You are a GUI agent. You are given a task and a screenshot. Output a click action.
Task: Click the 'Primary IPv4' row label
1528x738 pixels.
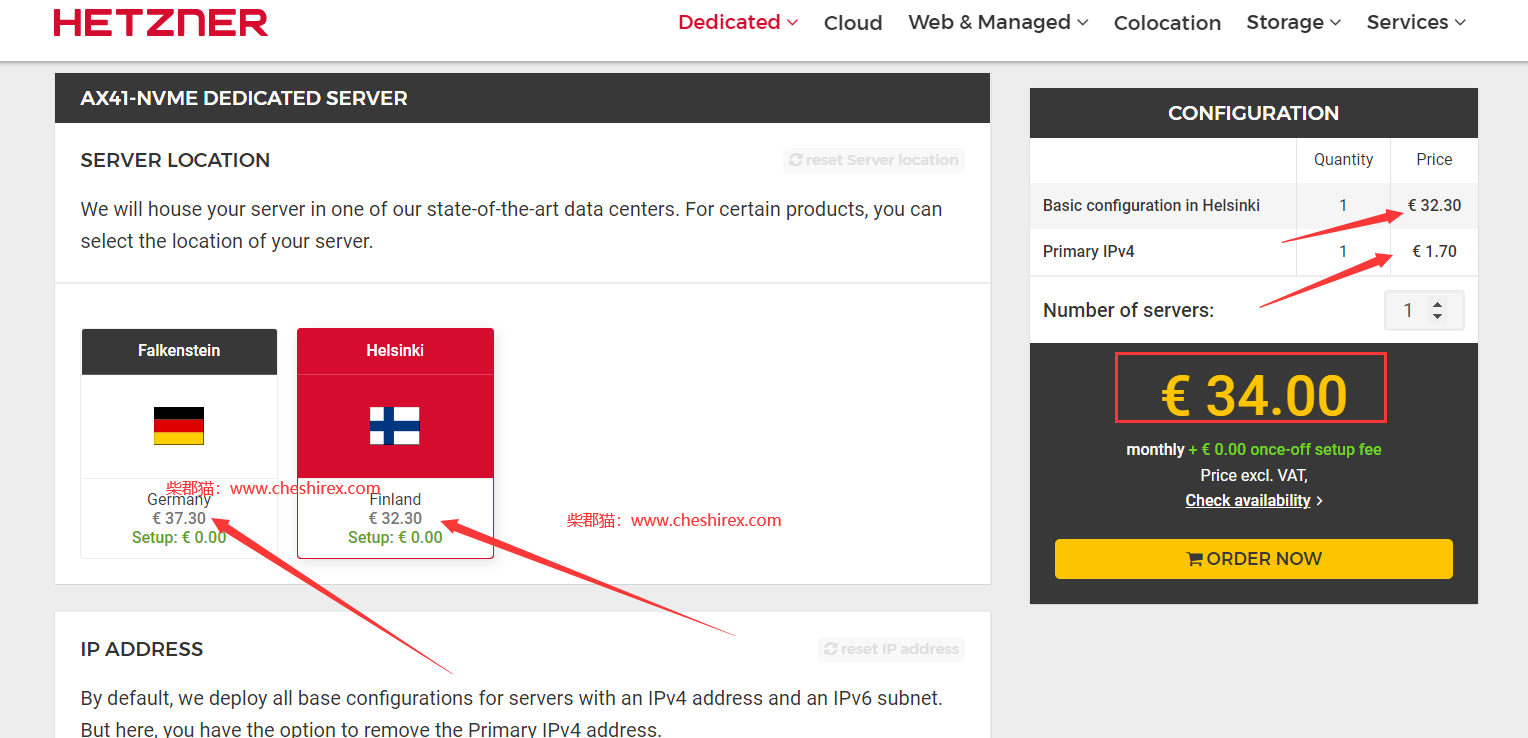pyautogui.click(x=1089, y=251)
